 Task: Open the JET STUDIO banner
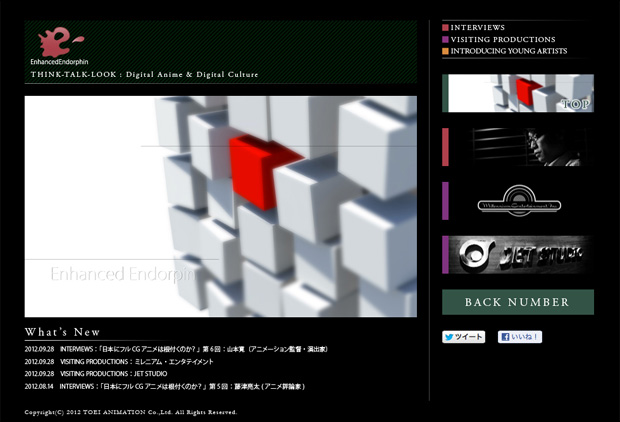click(x=520, y=255)
